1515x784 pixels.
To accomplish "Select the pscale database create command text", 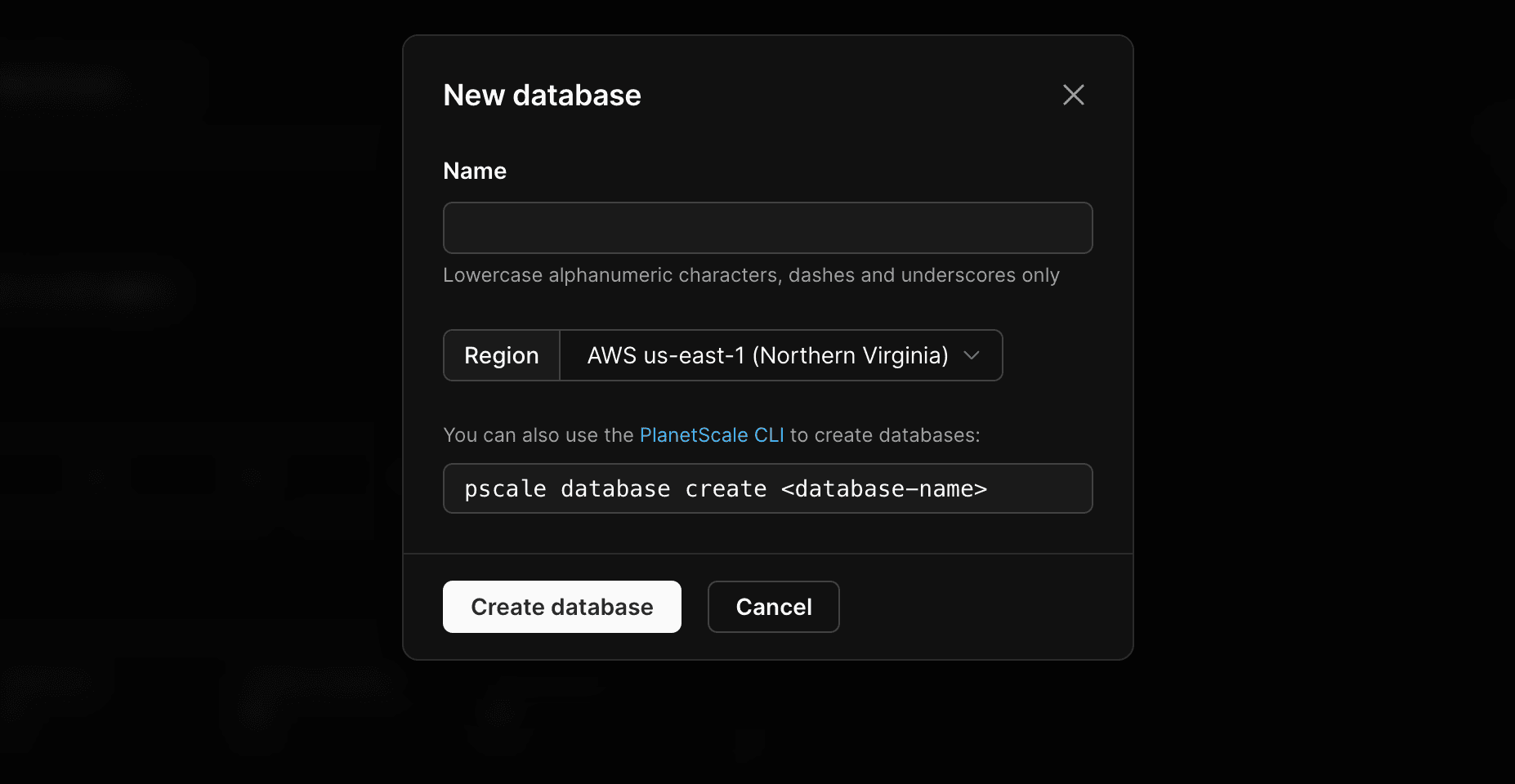I will click(726, 488).
